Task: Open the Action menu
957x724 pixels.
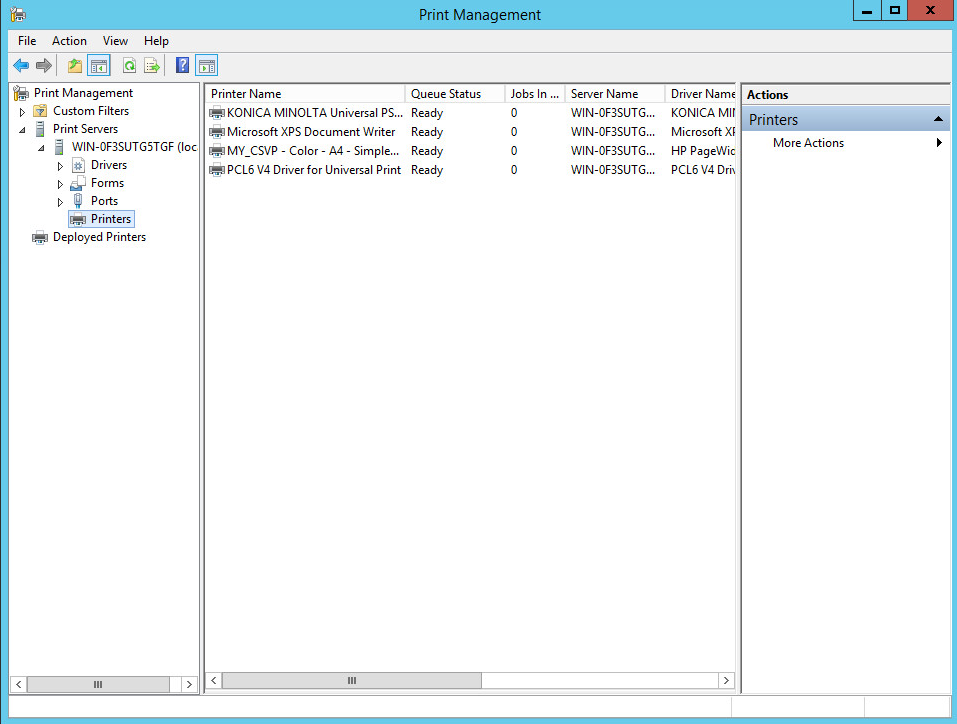Action: pyautogui.click(x=69, y=41)
